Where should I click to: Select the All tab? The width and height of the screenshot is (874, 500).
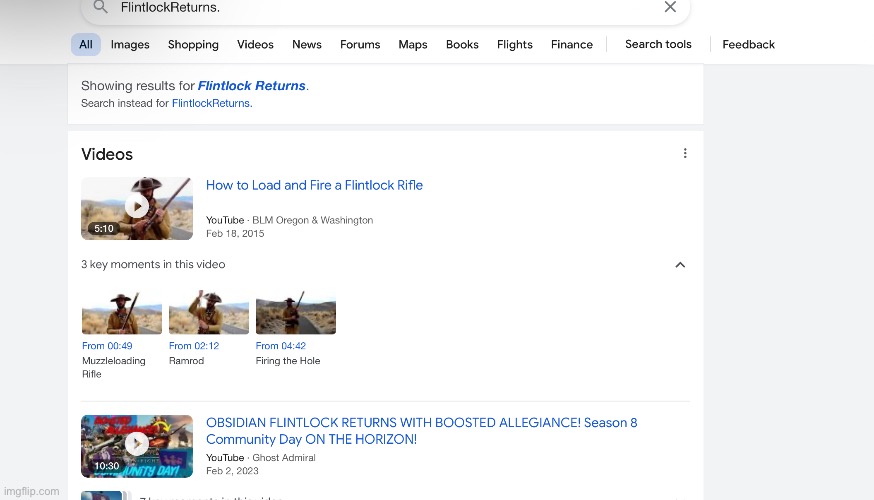click(86, 45)
